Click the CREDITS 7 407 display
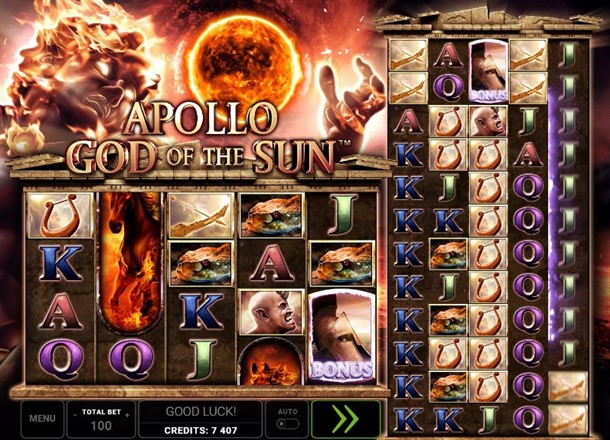The height and width of the screenshot is (440, 610). click(200, 430)
